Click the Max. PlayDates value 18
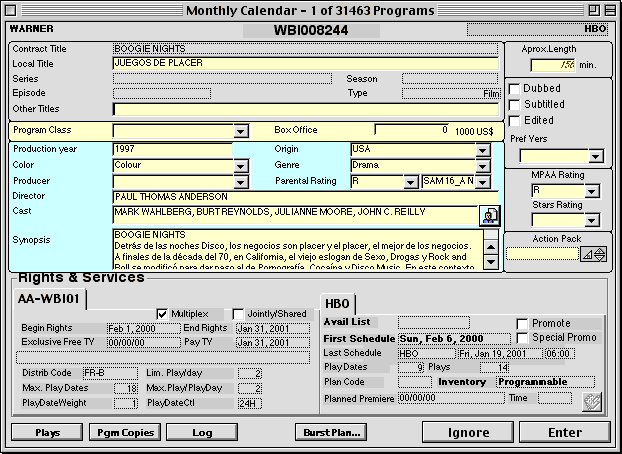This screenshot has width=622, height=454. (126, 388)
